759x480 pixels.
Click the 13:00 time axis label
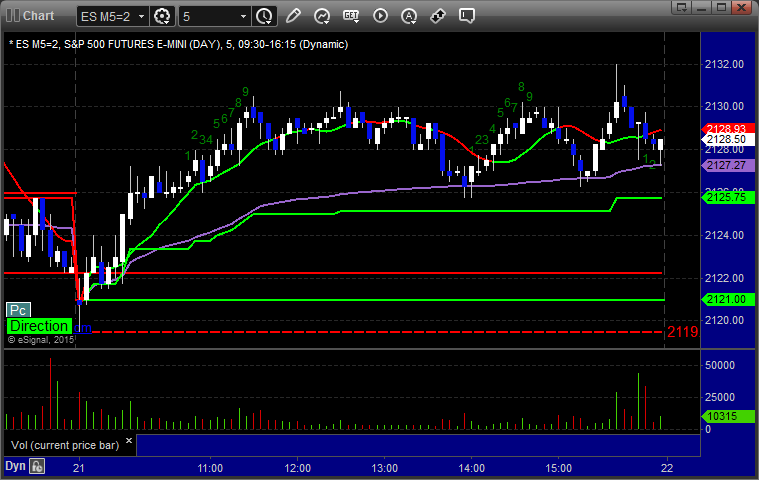coord(384,468)
